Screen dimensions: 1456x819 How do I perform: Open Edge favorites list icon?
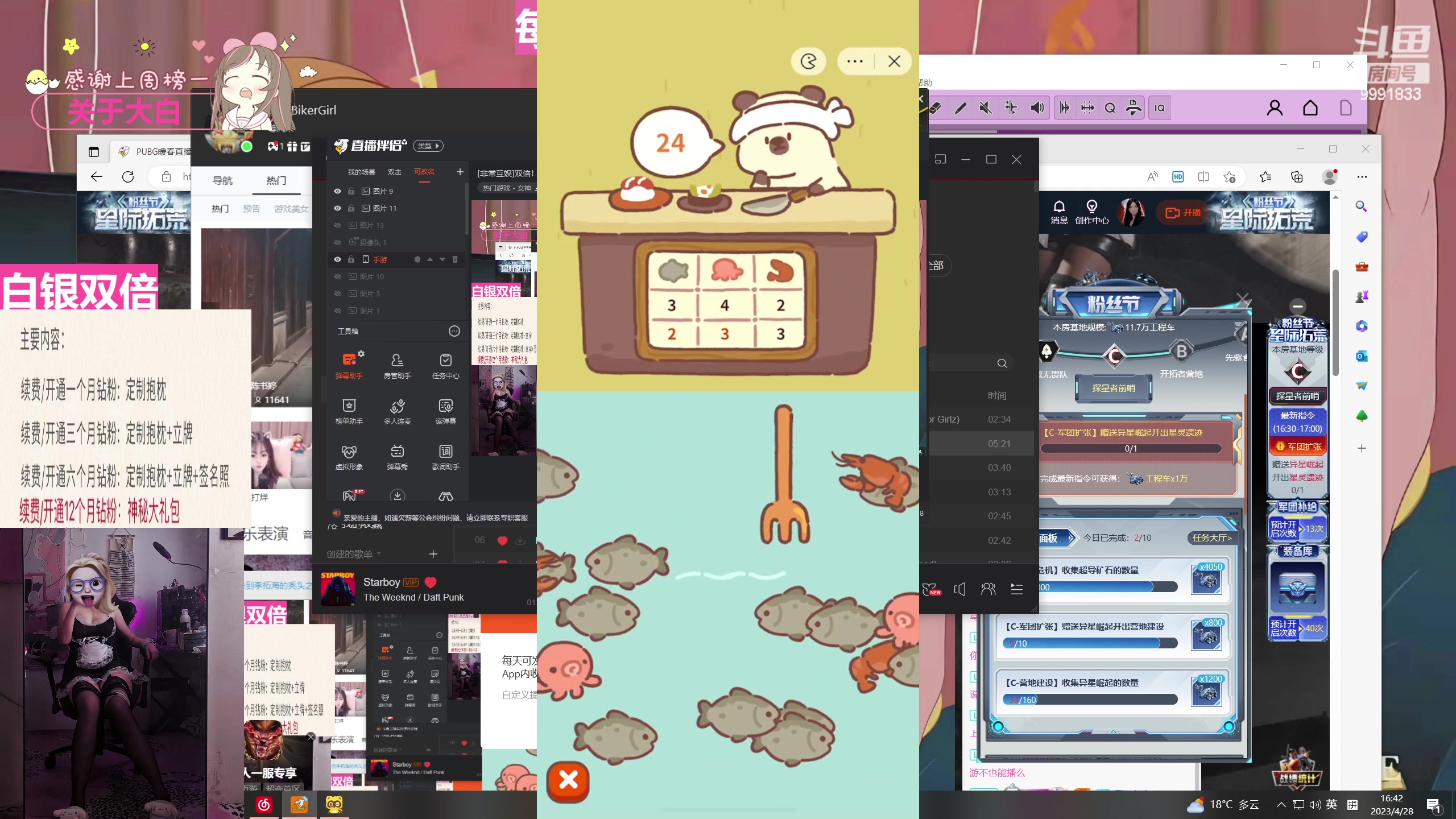coord(1265,177)
